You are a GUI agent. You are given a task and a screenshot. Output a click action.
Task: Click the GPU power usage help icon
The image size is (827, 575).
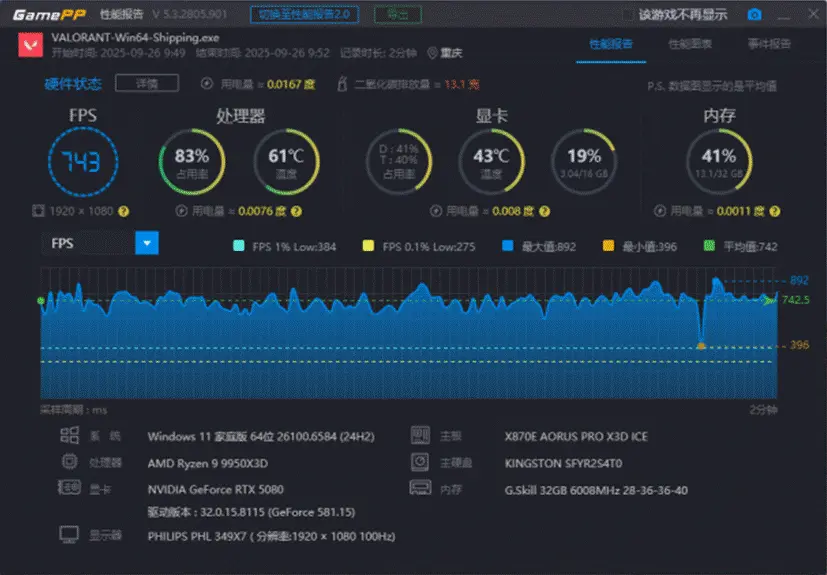pos(545,212)
